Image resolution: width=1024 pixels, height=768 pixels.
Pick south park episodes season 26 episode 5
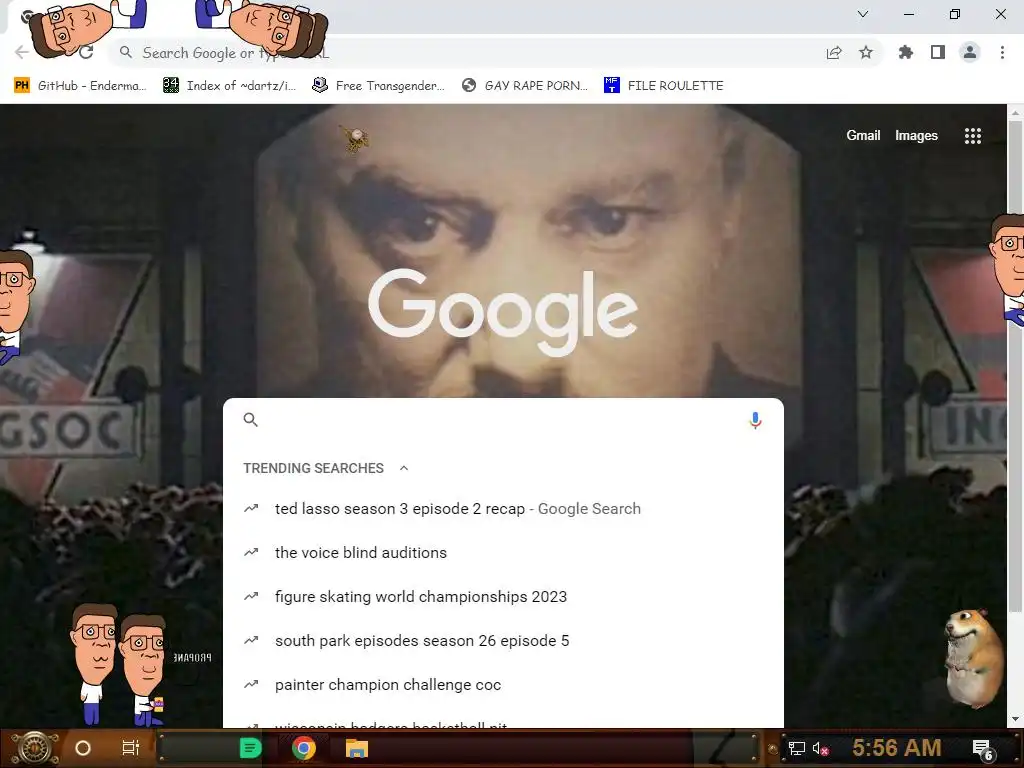coord(504,641)
